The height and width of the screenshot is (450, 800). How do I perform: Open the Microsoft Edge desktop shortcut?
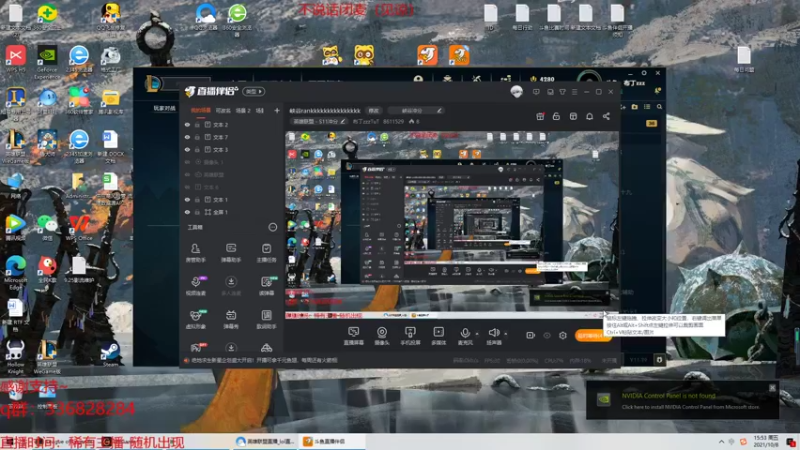coord(15,272)
